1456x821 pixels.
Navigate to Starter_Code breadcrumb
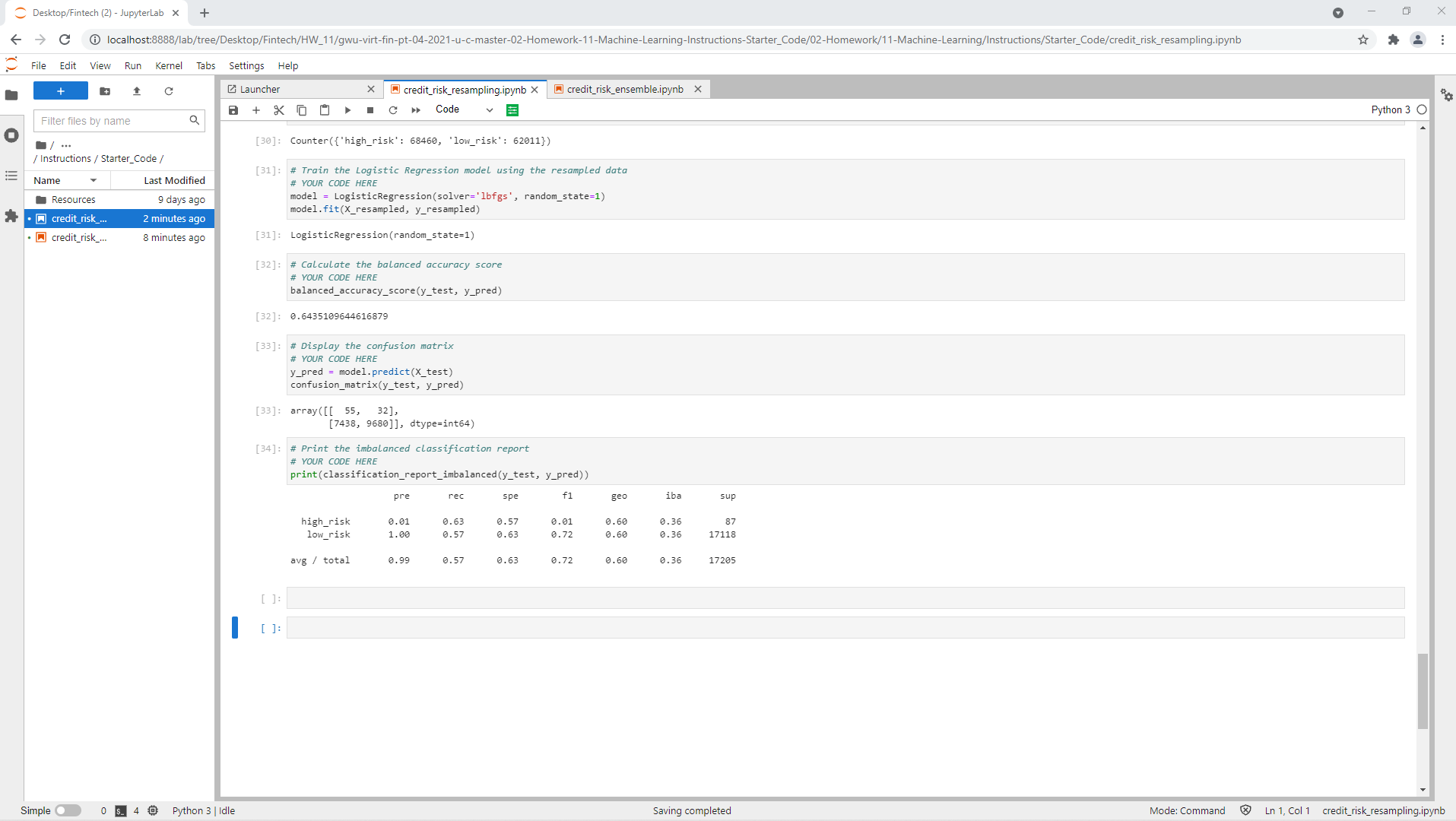pos(128,159)
